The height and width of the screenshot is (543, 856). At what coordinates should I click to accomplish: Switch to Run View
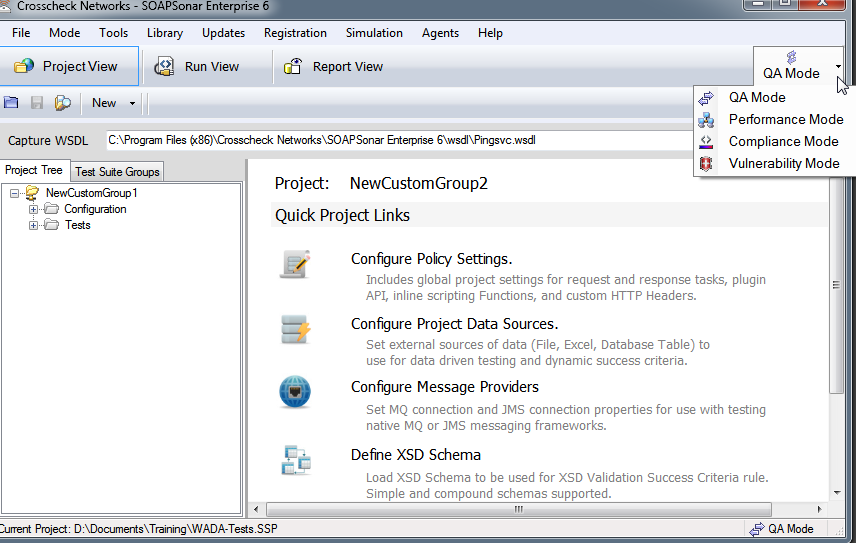tap(198, 66)
